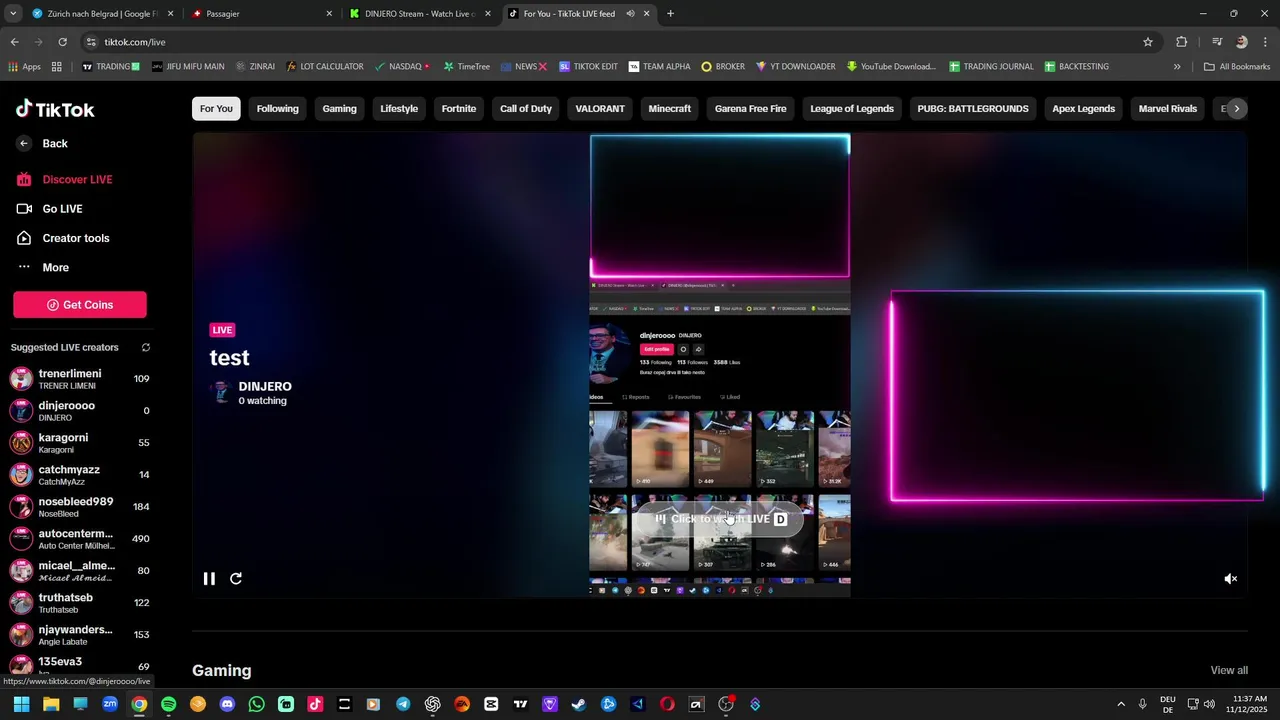This screenshot has width=1280, height=720.
Task: Open truthatseb live stream
Action: tap(80, 603)
